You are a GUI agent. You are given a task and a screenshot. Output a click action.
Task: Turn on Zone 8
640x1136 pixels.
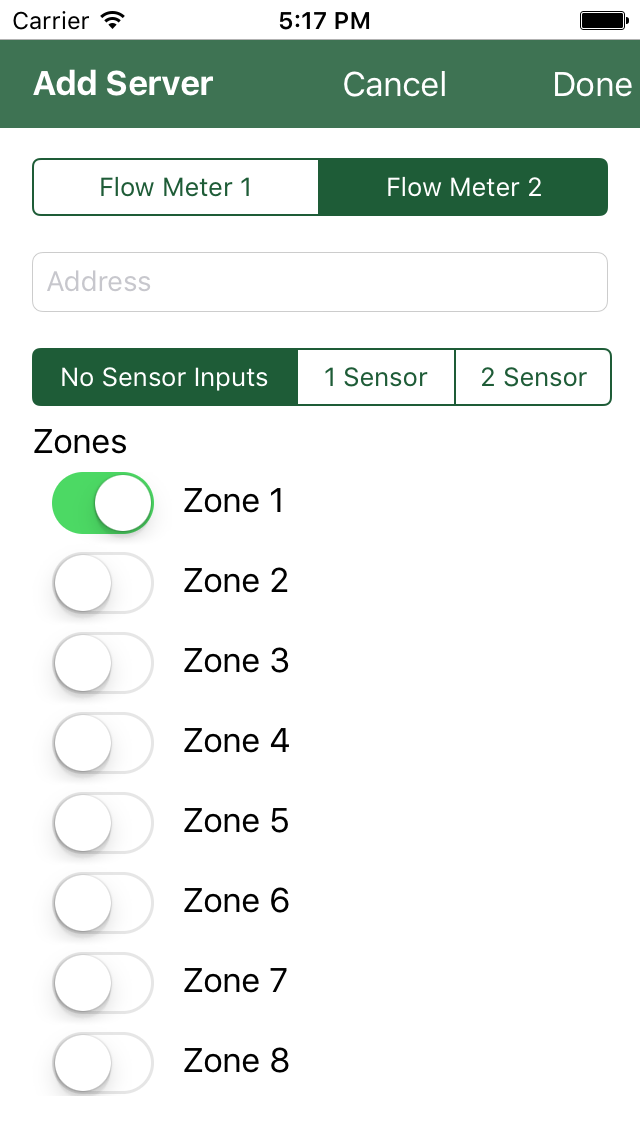(102, 1062)
